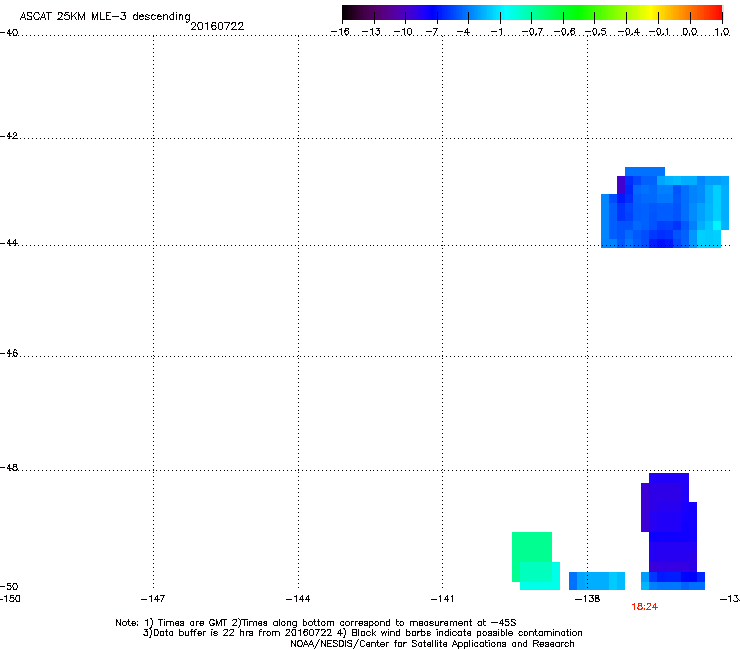Screen dimensions: 740x650
Task: Click the longitude label -150
Action: pyautogui.click(x=10, y=599)
